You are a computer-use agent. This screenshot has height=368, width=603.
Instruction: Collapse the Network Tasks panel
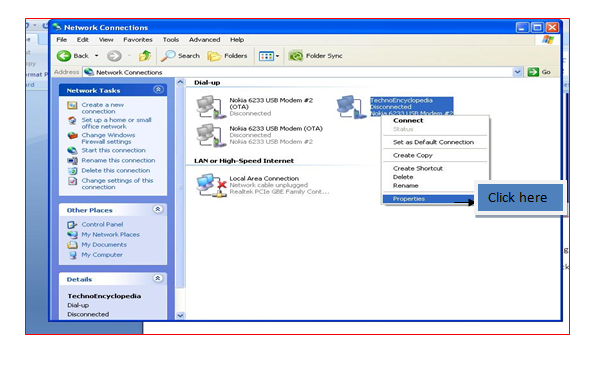[158, 90]
